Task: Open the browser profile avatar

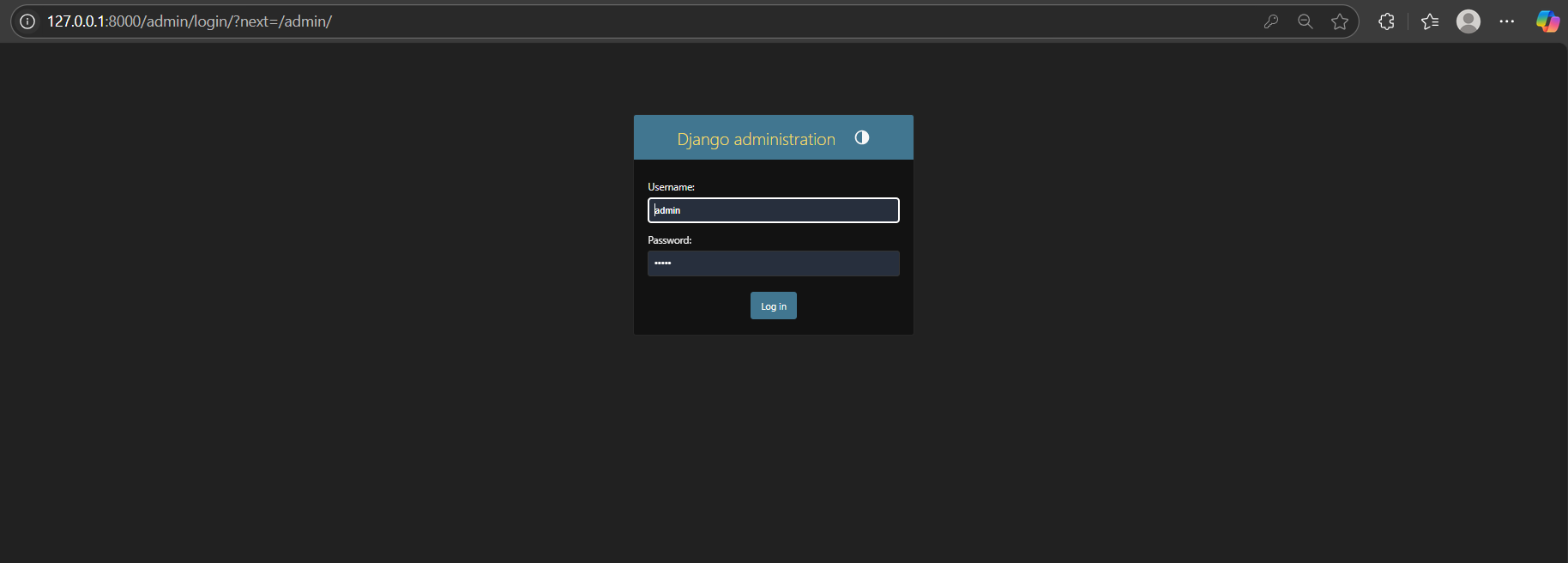Action: coord(1468,21)
